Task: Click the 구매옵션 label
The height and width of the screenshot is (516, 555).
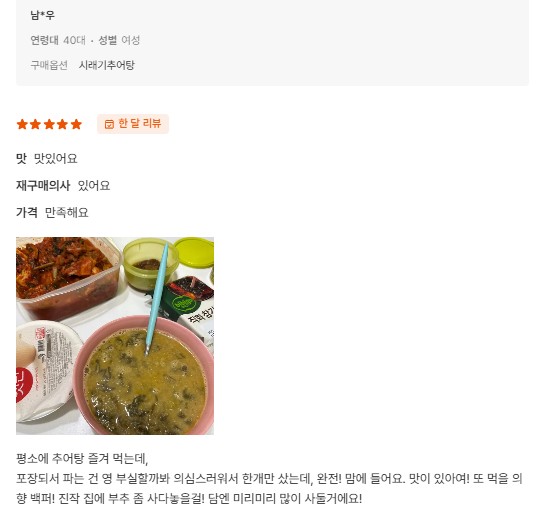Action: (x=49, y=65)
